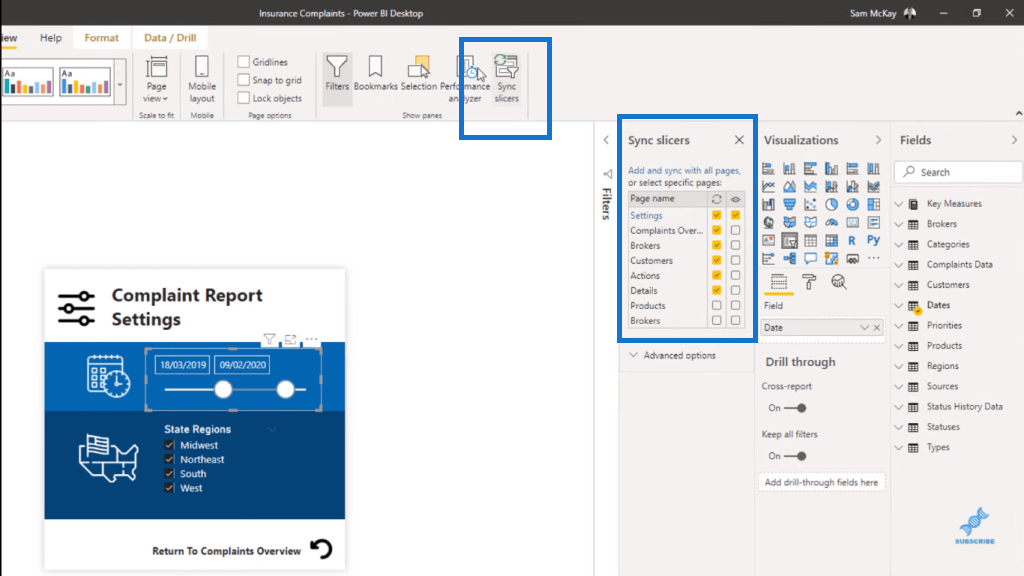The width and height of the screenshot is (1024, 576).
Task: Toggle sync checkbox for Products page
Action: pos(716,306)
